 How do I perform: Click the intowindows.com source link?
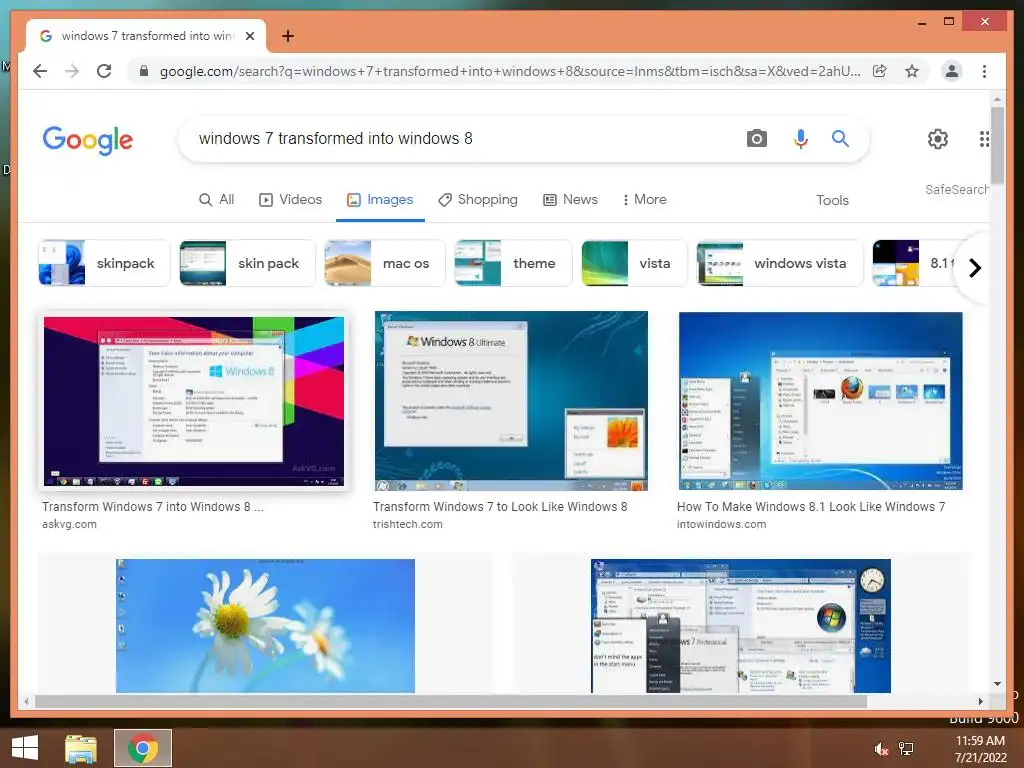click(x=722, y=524)
